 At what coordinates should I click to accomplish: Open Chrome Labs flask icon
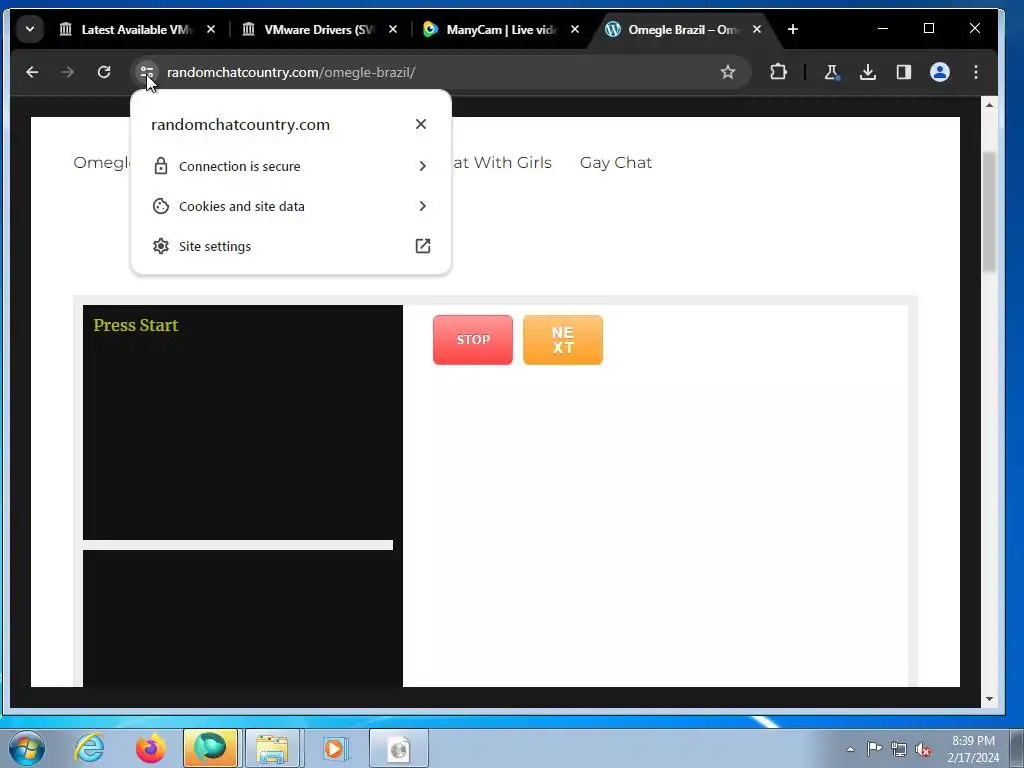(831, 72)
